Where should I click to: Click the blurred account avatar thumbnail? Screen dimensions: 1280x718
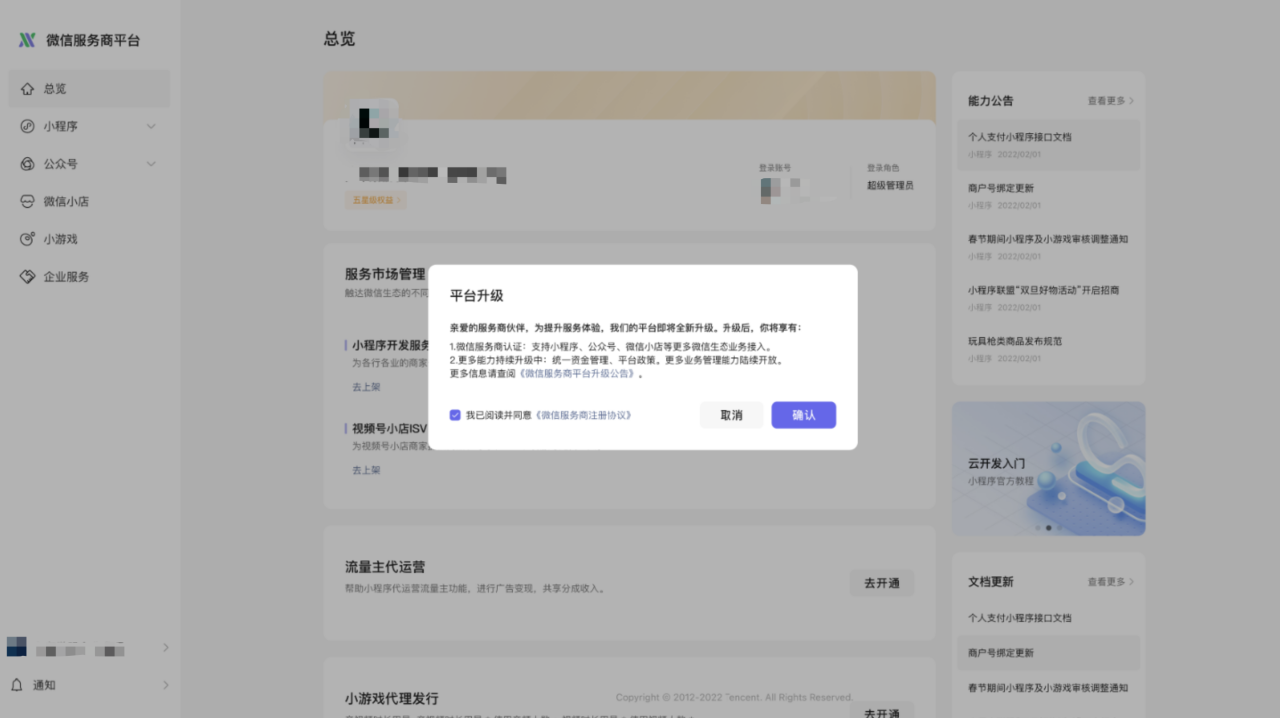click(x=372, y=123)
